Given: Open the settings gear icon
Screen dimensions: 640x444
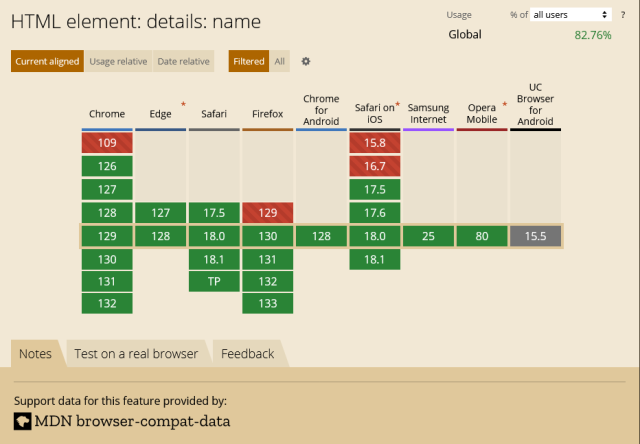Looking at the screenshot, I should click(x=306, y=61).
